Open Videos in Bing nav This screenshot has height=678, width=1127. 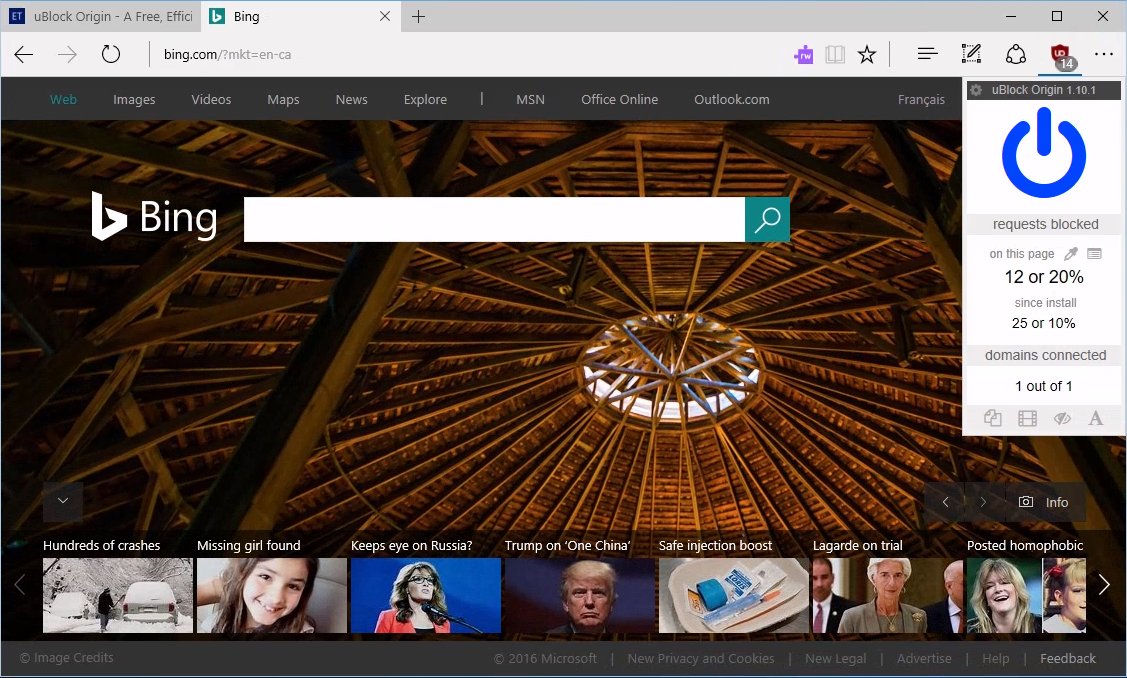pos(211,99)
